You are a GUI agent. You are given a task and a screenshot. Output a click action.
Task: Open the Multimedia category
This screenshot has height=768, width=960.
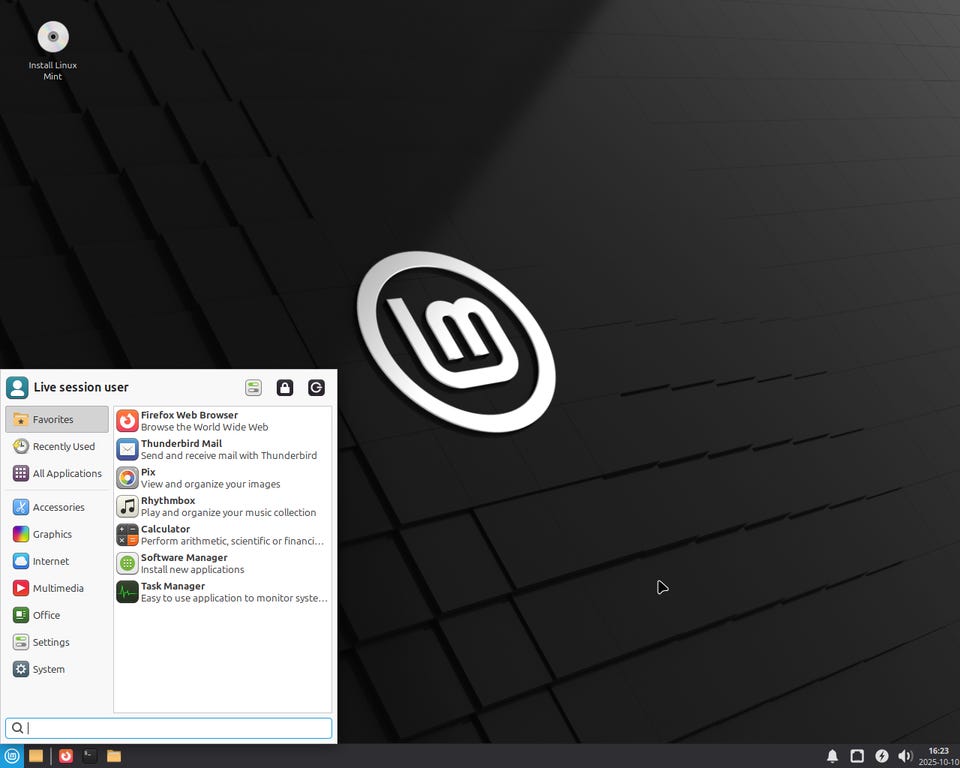[x=57, y=588]
